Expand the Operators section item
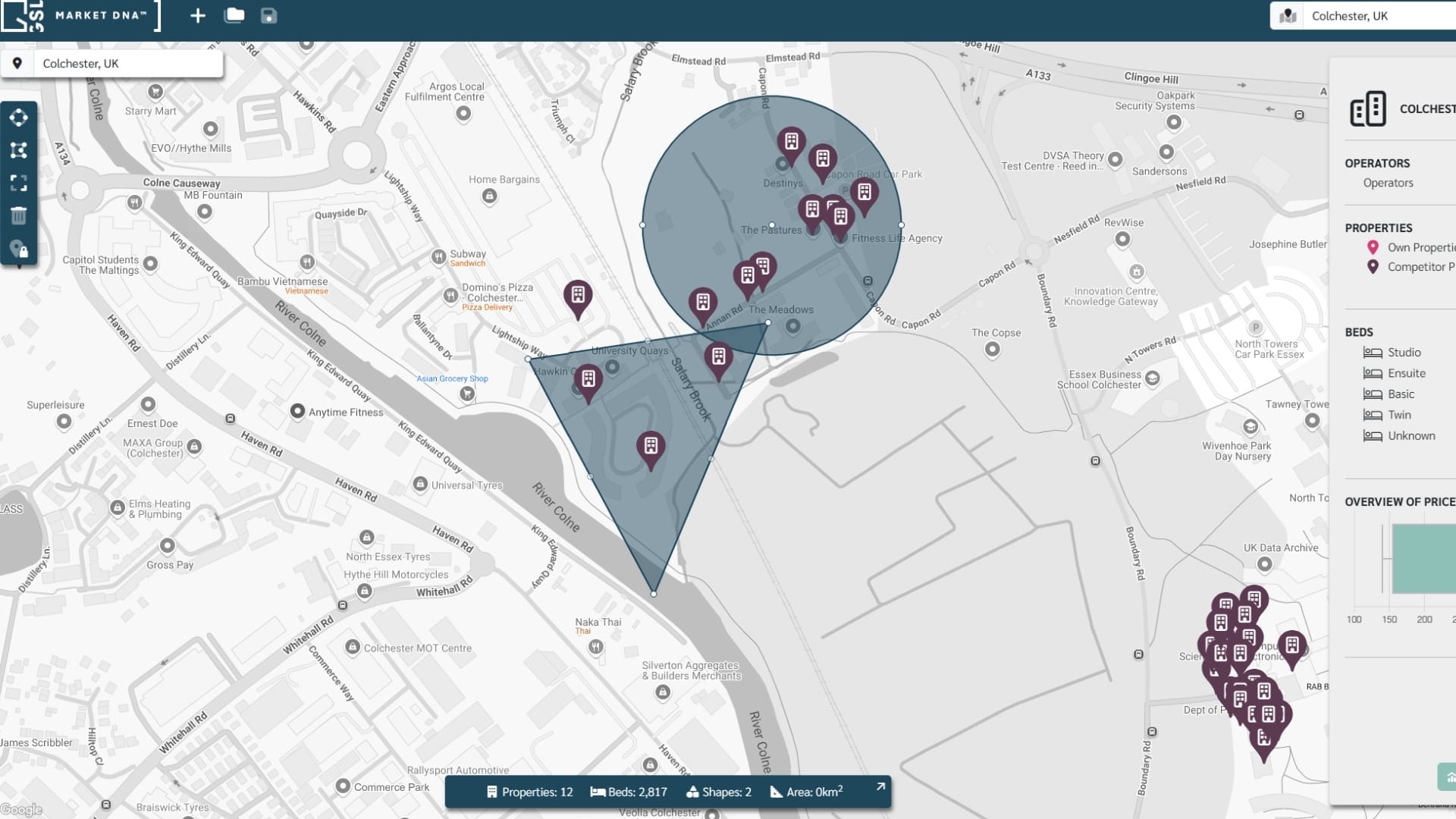This screenshot has height=819, width=1456. [x=1388, y=183]
